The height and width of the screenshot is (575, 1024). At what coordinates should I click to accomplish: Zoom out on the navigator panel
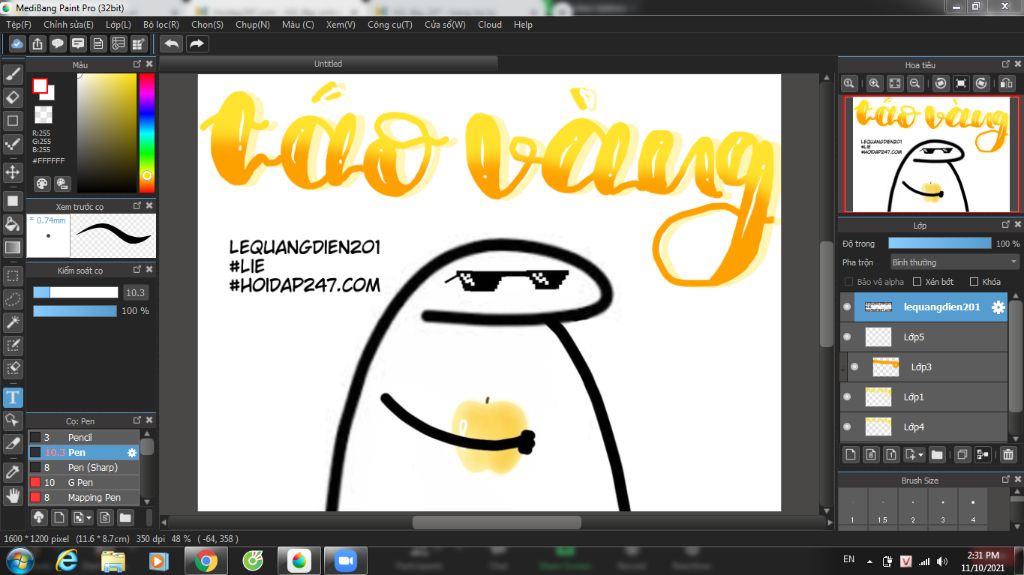(915, 83)
